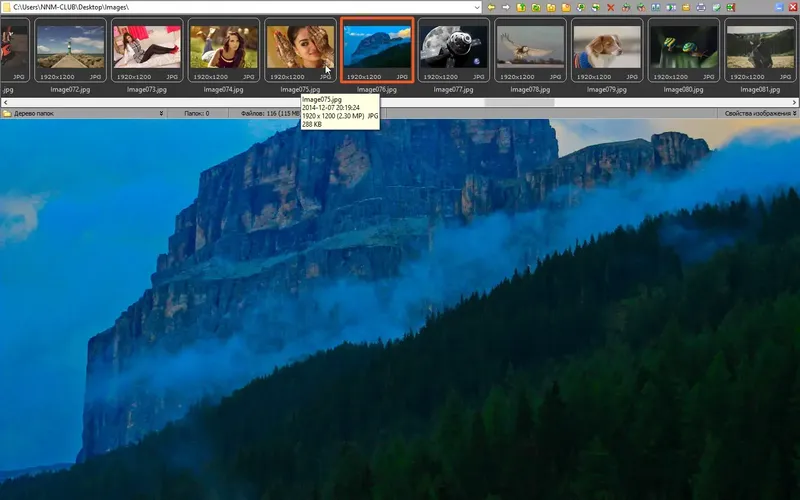Click the large mountain preview image
800x500 pixels.
coord(400,309)
